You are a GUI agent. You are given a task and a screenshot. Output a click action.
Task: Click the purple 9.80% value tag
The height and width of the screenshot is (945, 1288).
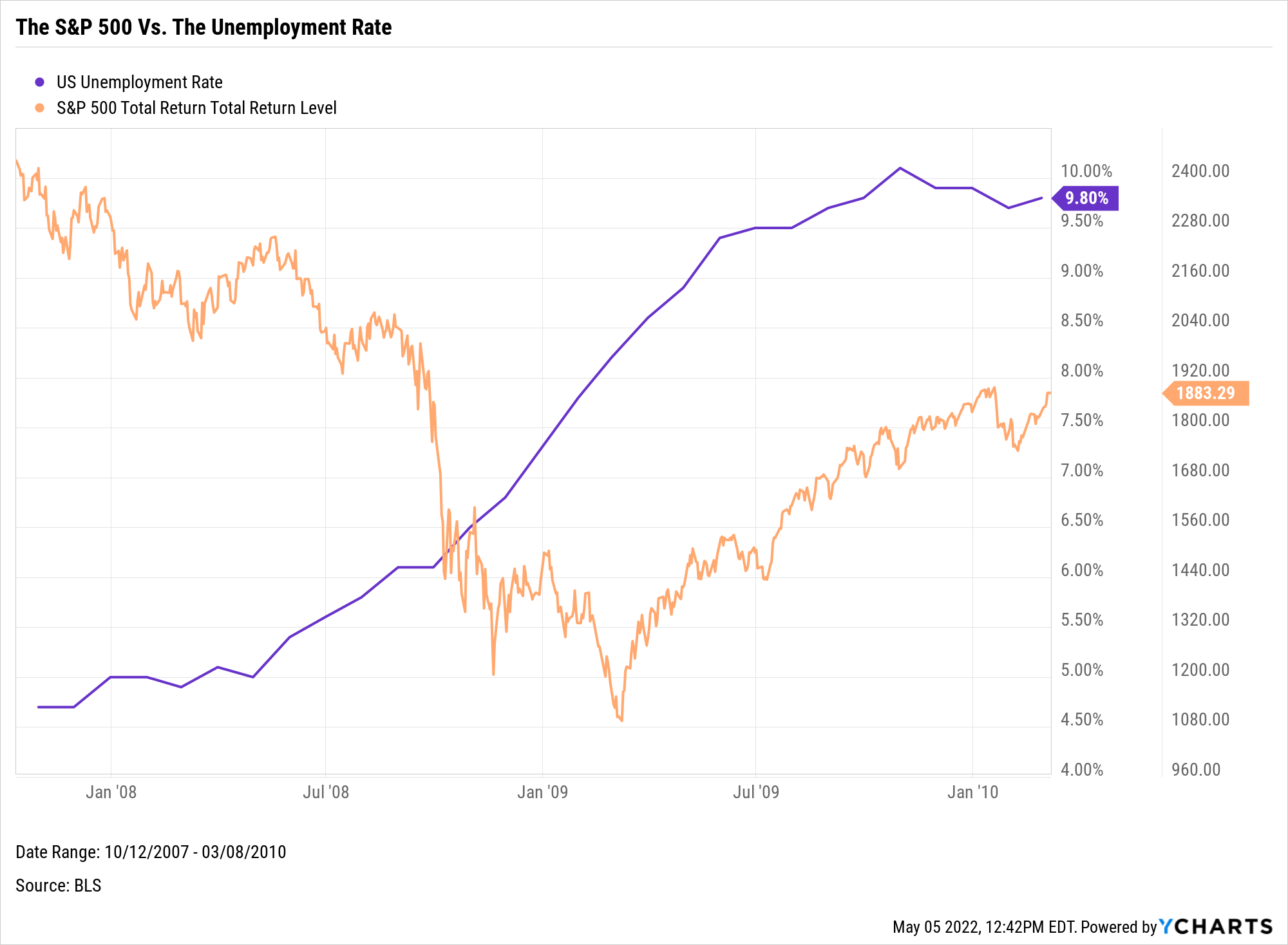click(x=1086, y=198)
